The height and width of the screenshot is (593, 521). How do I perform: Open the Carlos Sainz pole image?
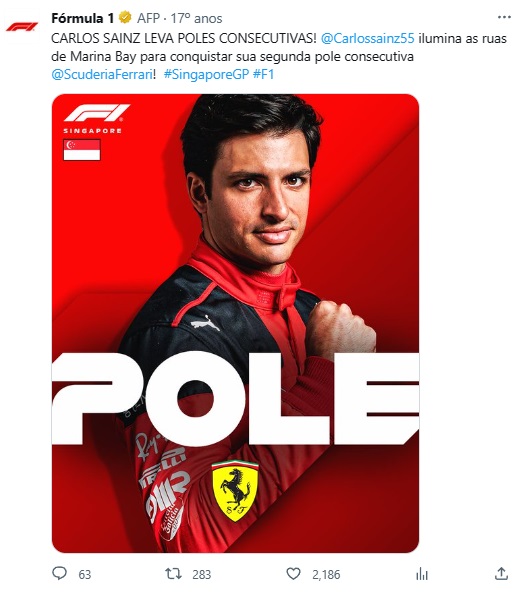[235, 323]
